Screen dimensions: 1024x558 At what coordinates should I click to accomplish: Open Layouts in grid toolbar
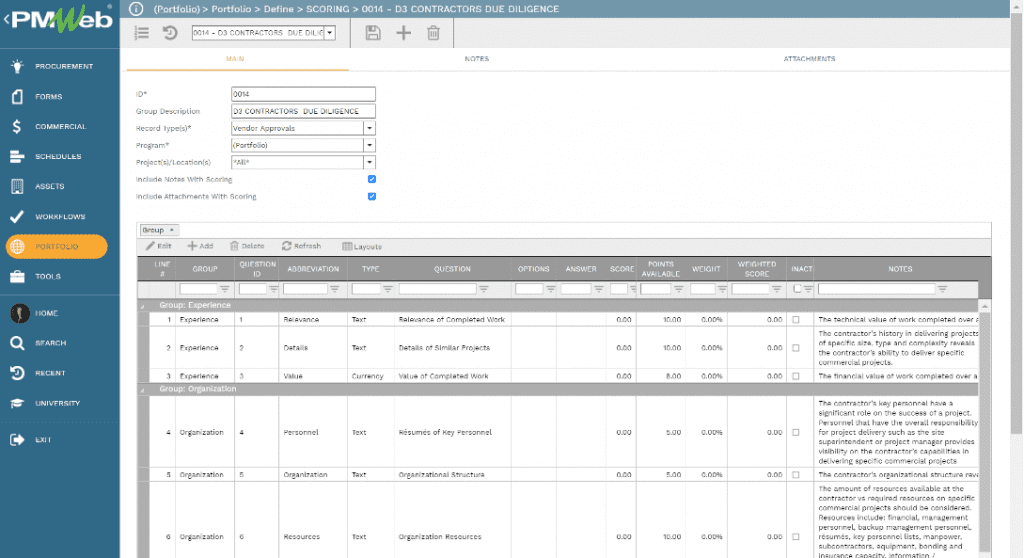pyautogui.click(x=362, y=246)
